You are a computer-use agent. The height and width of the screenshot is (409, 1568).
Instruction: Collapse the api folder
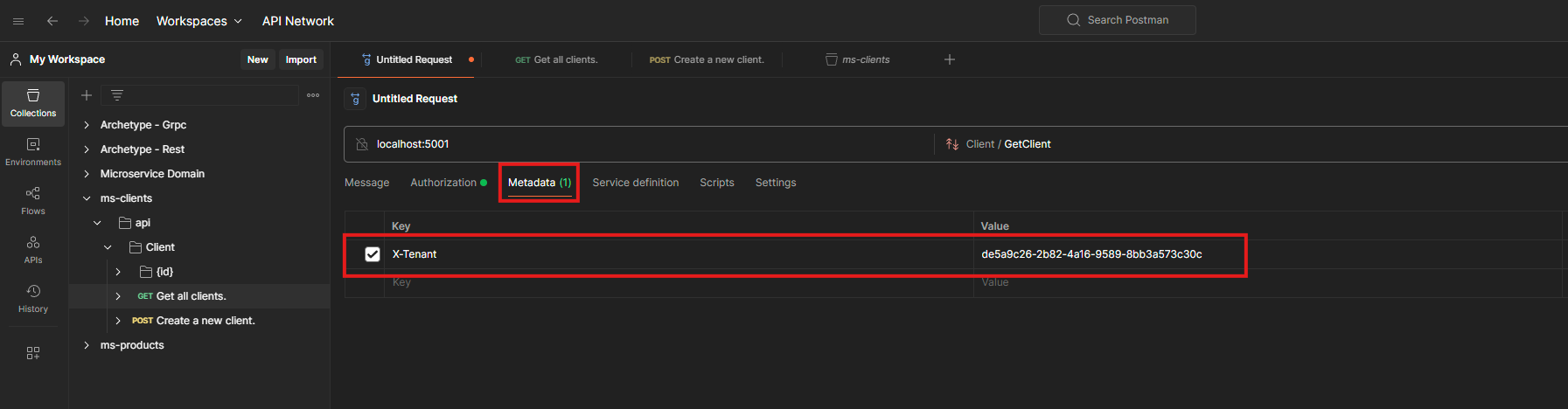point(97,223)
